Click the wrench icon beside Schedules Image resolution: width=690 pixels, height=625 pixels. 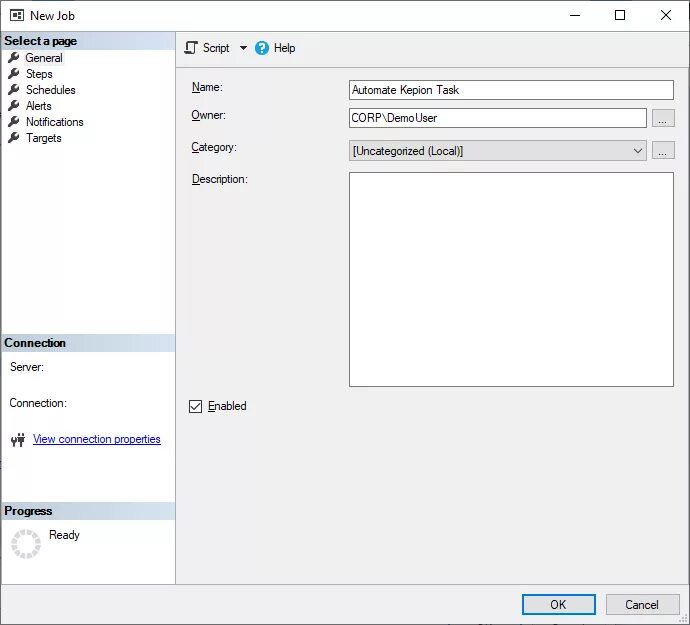[14, 89]
